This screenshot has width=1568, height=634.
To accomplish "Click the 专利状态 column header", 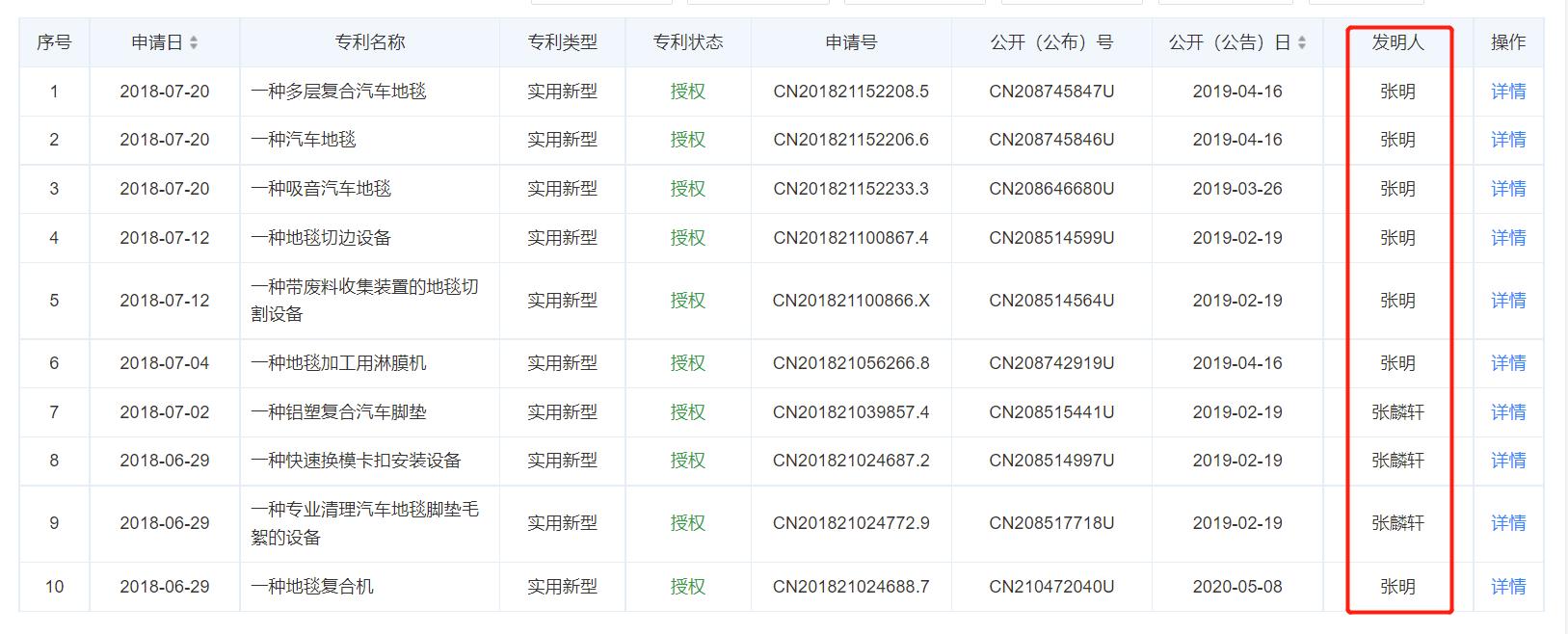I will click(688, 42).
